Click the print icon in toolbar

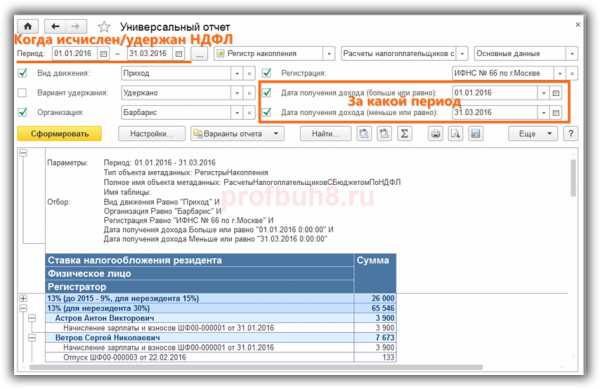click(435, 133)
